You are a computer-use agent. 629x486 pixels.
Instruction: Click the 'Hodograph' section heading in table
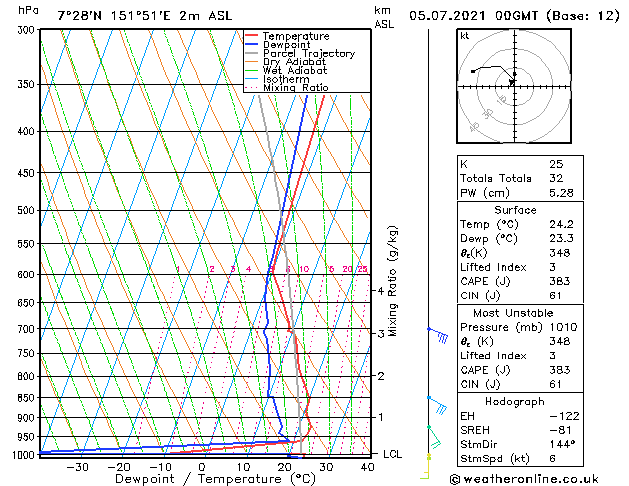pyautogui.click(x=515, y=402)
